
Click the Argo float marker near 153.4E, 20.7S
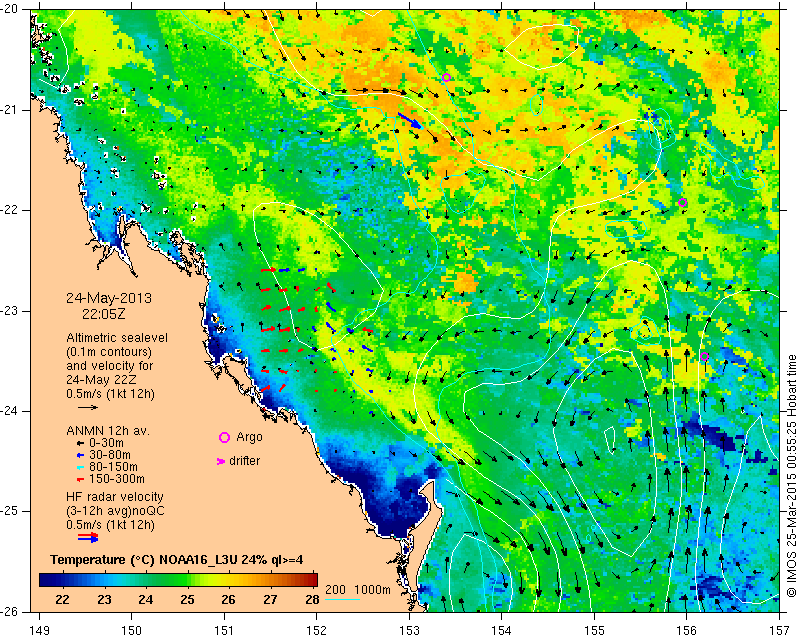[x=446, y=78]
